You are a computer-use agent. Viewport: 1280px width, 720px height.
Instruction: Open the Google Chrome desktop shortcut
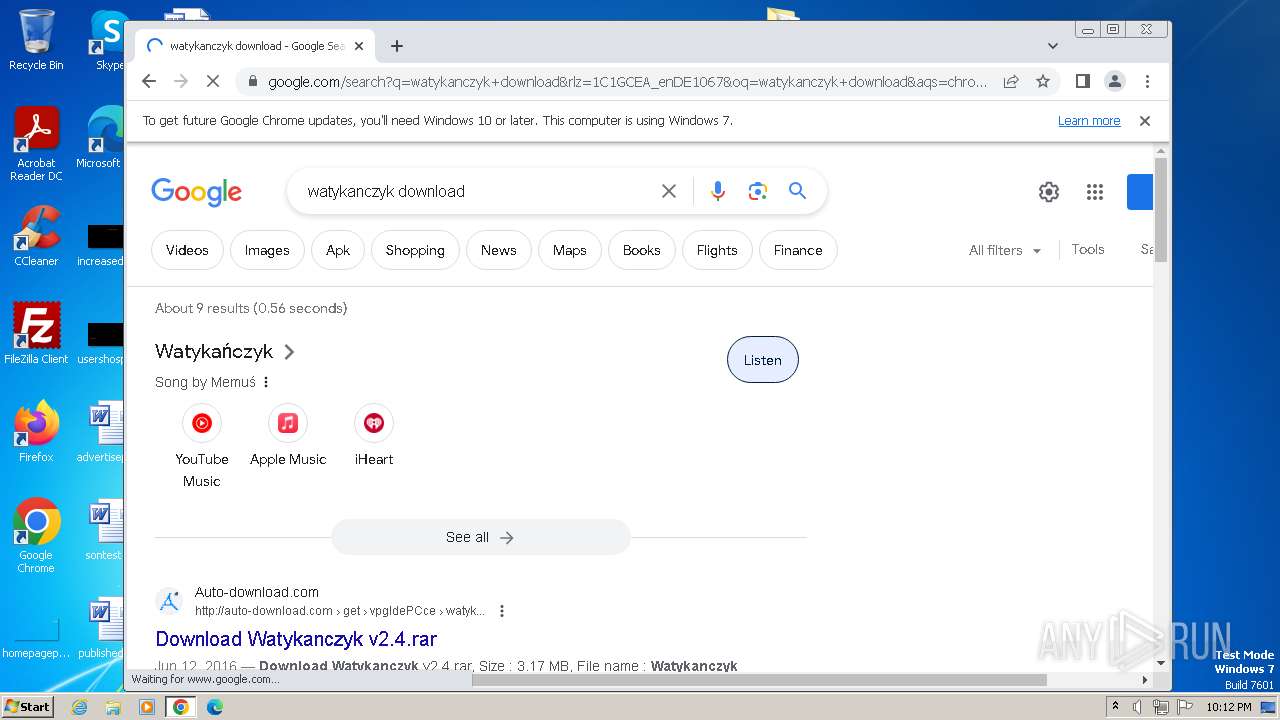coord(36,536)
